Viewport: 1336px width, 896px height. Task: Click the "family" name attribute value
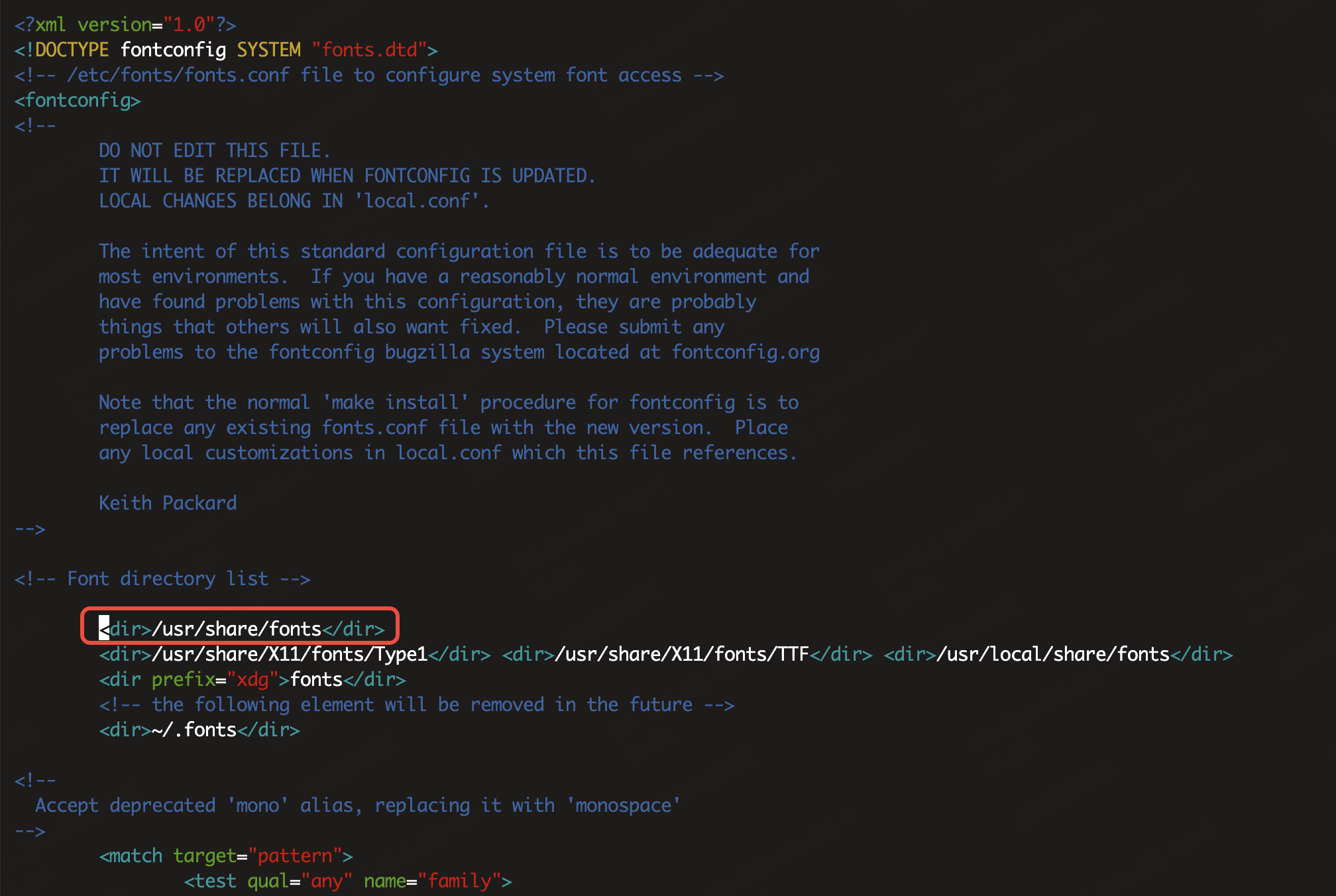point(459,881)
